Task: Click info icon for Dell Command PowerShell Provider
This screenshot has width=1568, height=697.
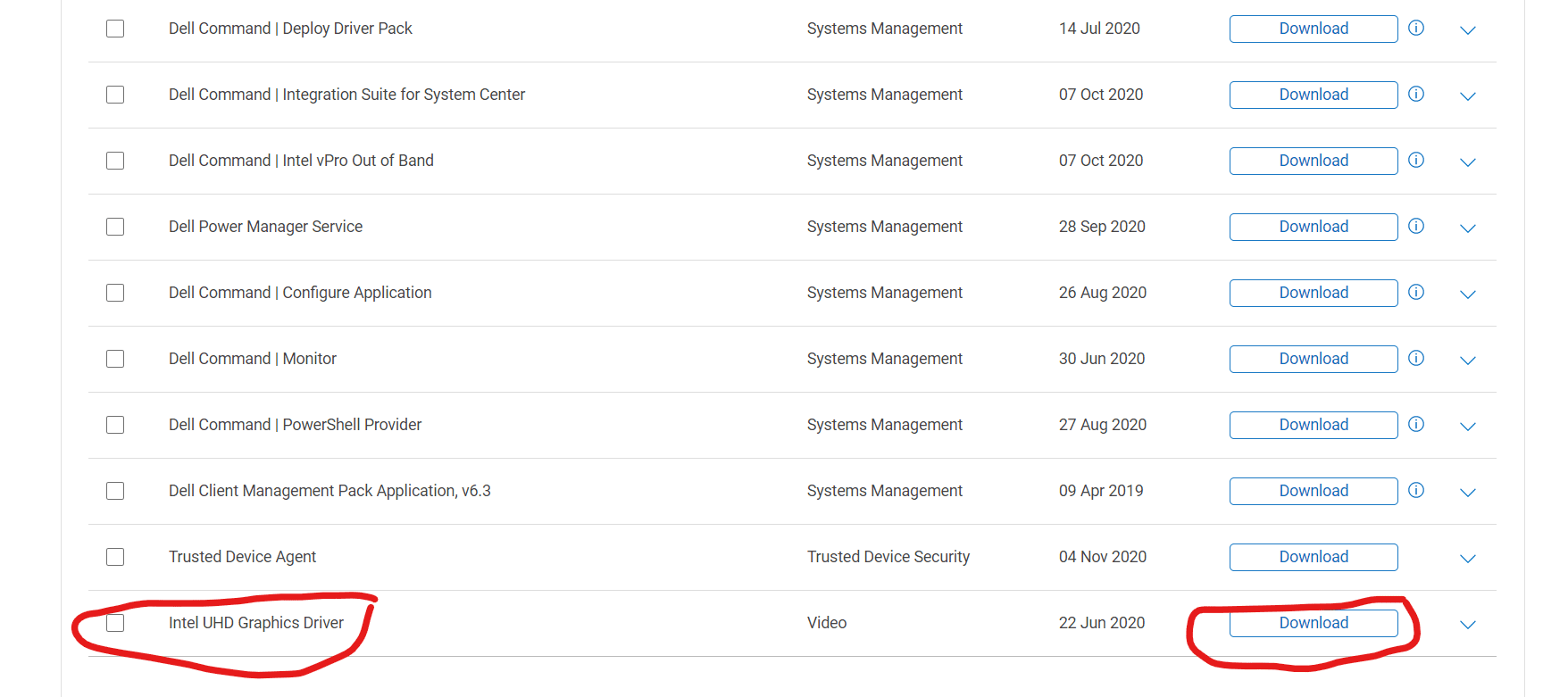Action: click(x=1415, y=424)
